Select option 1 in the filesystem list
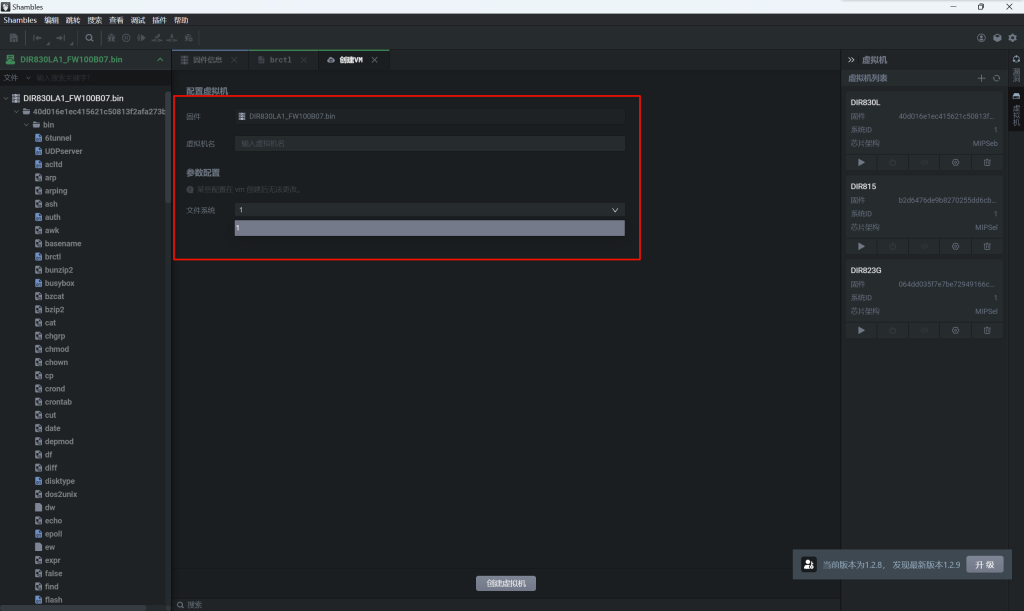The image size is (1024, 611). (429, 228)
